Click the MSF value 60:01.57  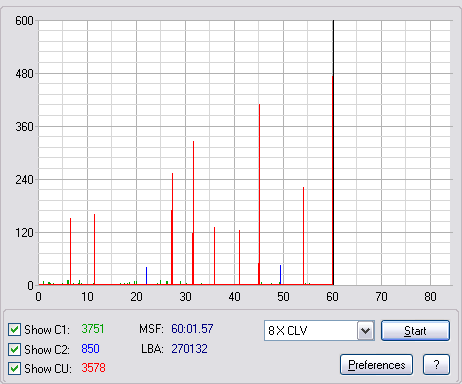192,329
